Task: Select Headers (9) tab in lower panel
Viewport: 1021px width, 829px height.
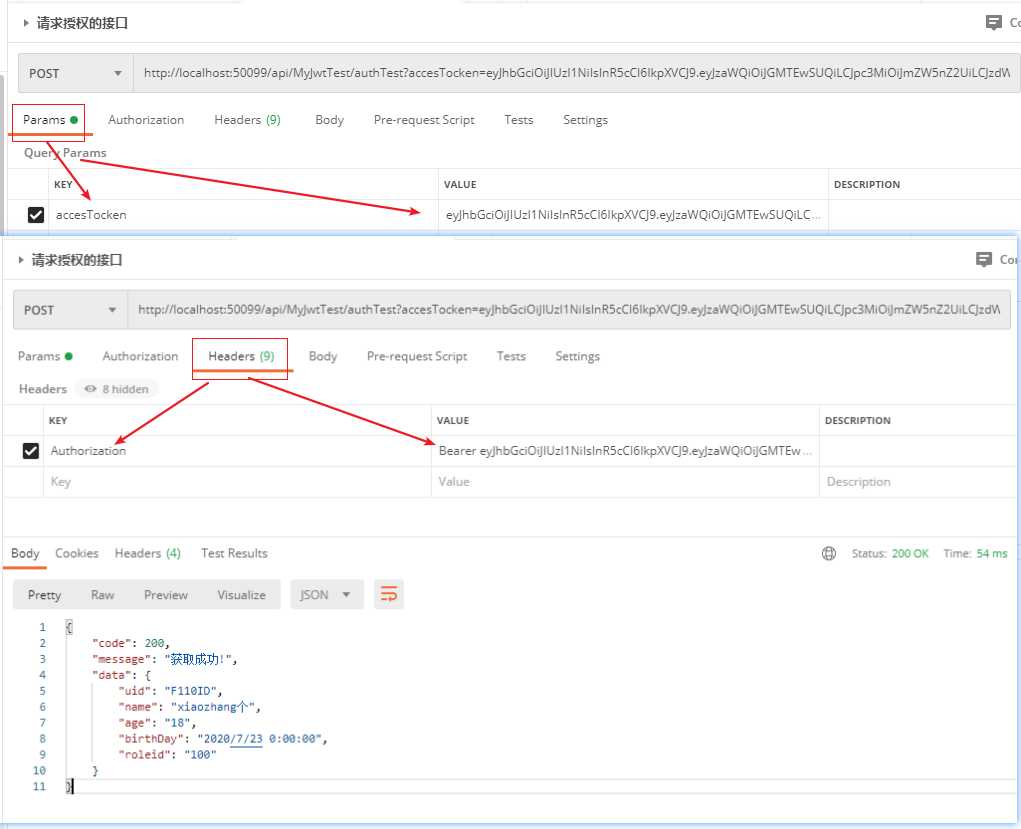Action: pos(241,356)
